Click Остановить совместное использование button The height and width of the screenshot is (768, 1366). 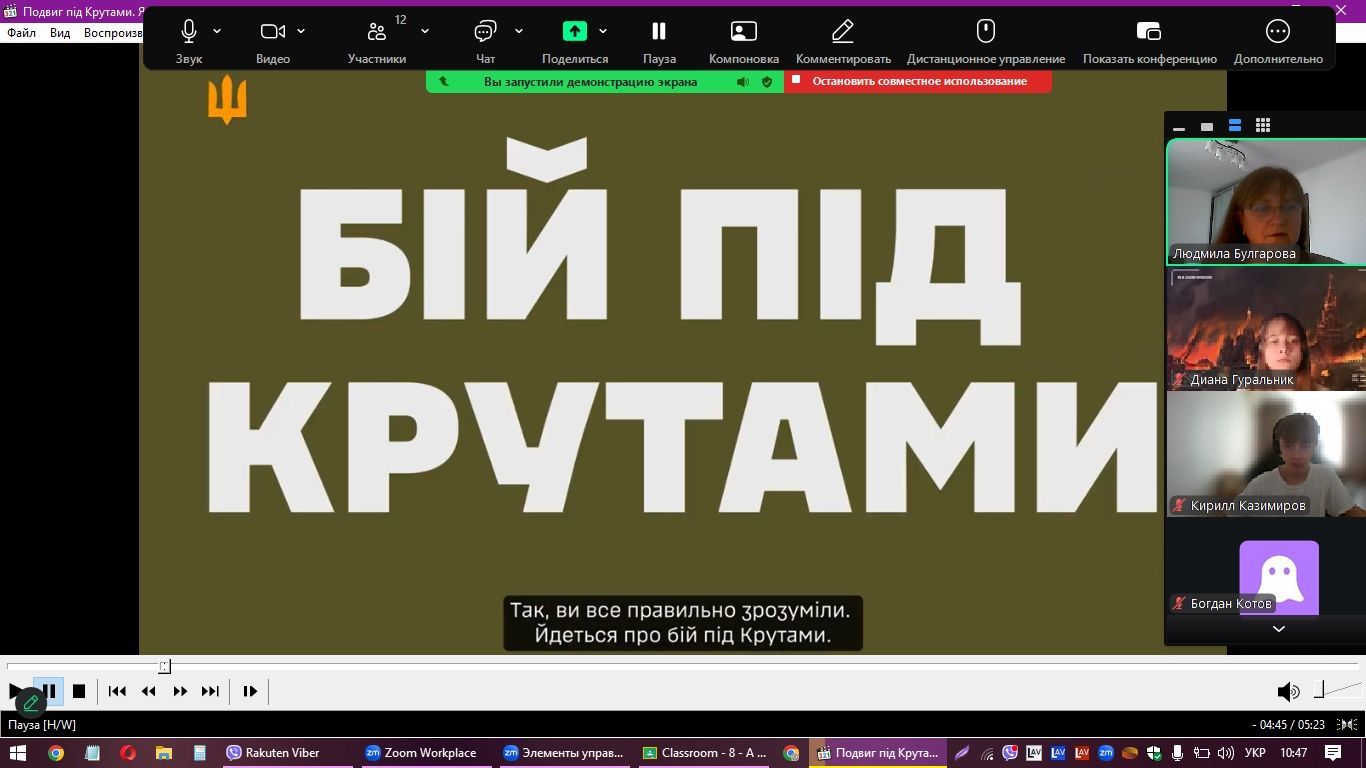(918, 81)
